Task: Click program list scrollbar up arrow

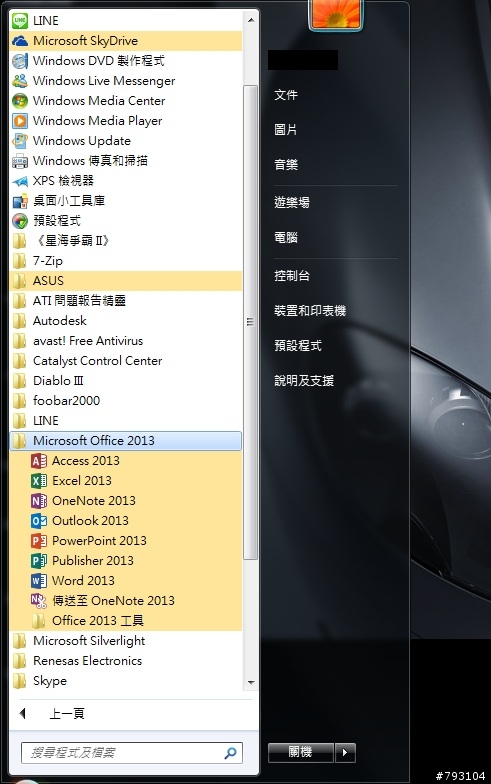Action: [251, 20]
